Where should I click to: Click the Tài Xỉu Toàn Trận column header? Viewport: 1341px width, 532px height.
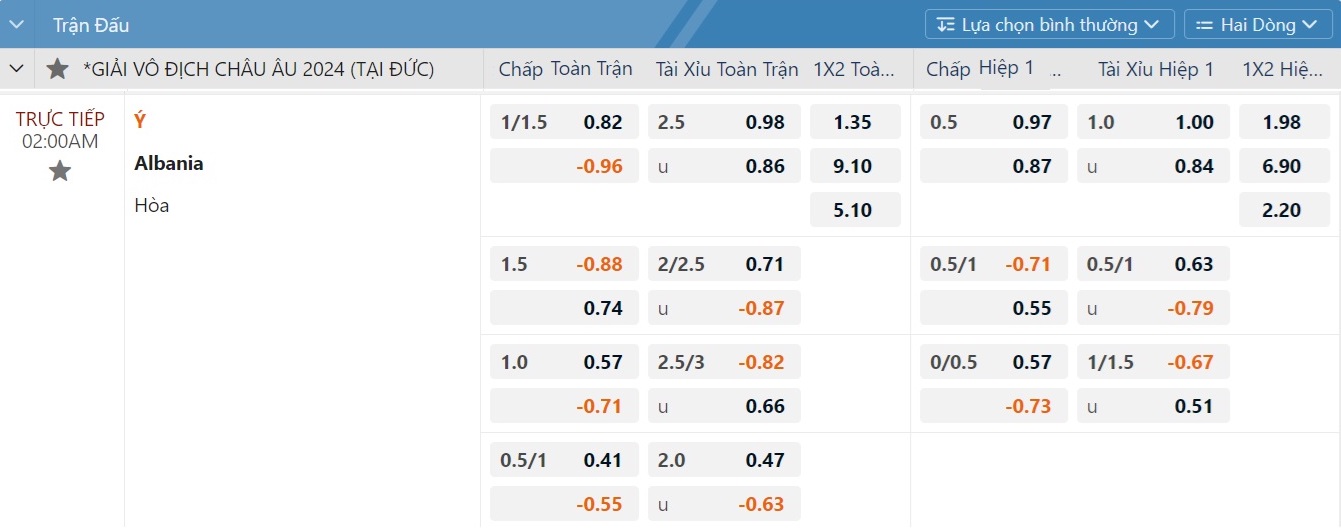click(x=727, y=69)
